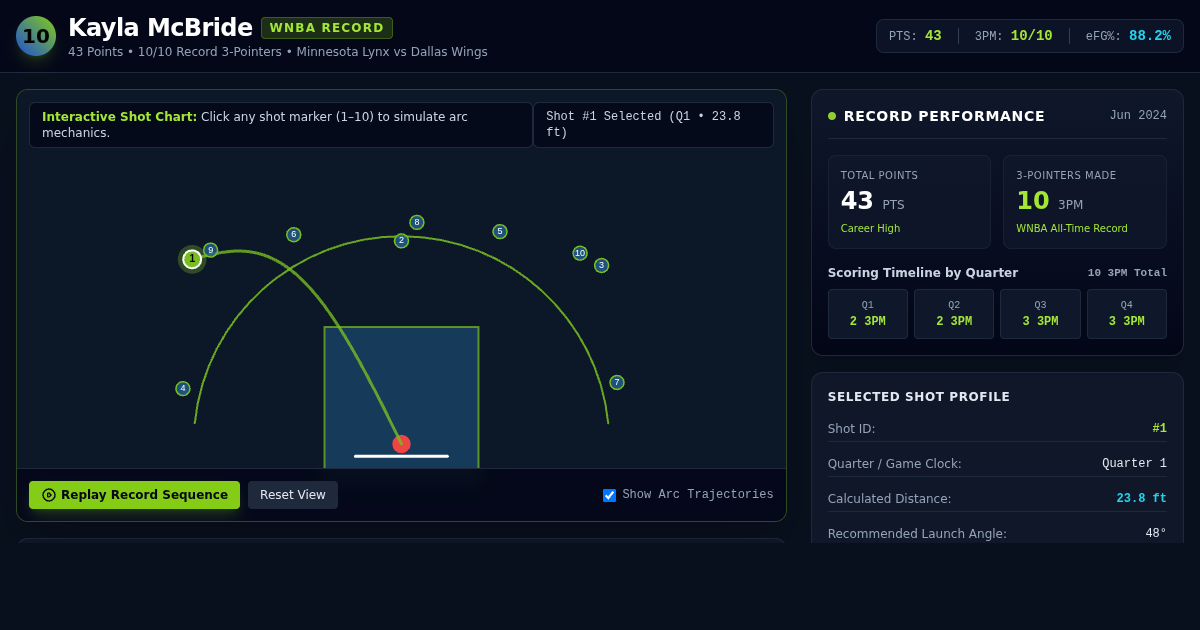Viewport: 1200px width, 630px height.
Task: Open the Q3 3 3PM quarter card
Action: 1040,314
